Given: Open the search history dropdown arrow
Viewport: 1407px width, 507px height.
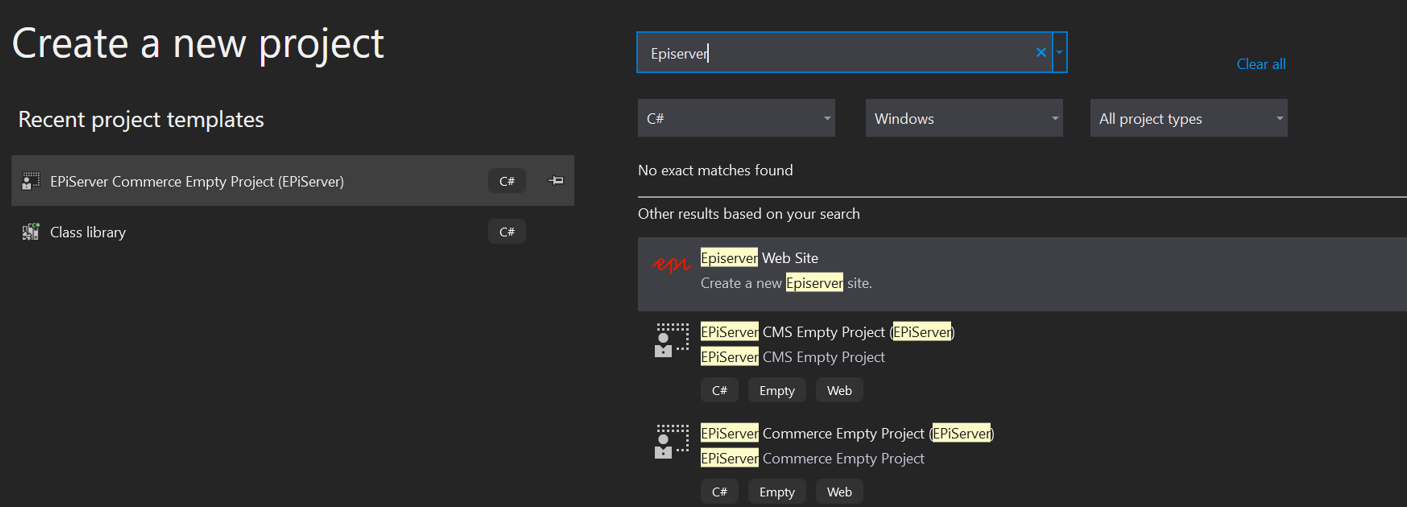Looking at the screenshot, I should point(1059,53).
